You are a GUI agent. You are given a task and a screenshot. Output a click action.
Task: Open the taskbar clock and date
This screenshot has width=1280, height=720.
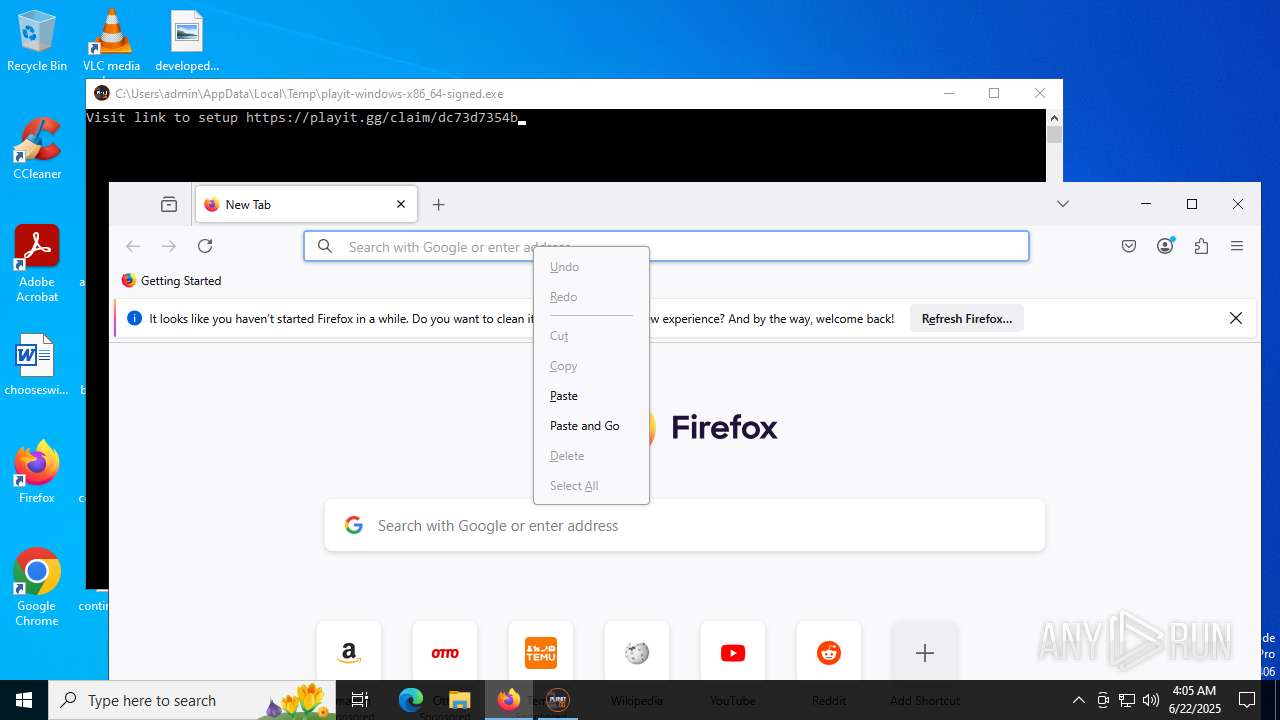pyautogui.click(x=1194, y=700)
